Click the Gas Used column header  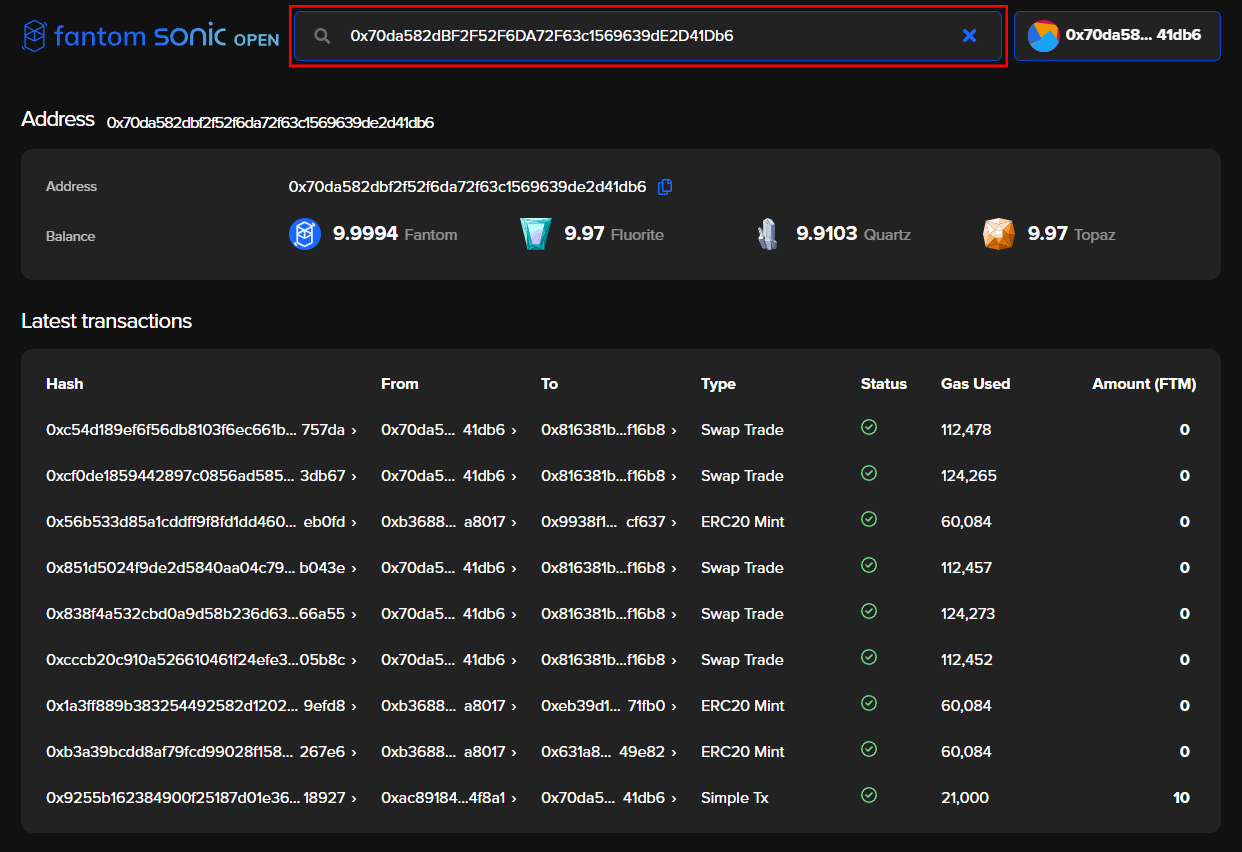click(x=976, y=384)
